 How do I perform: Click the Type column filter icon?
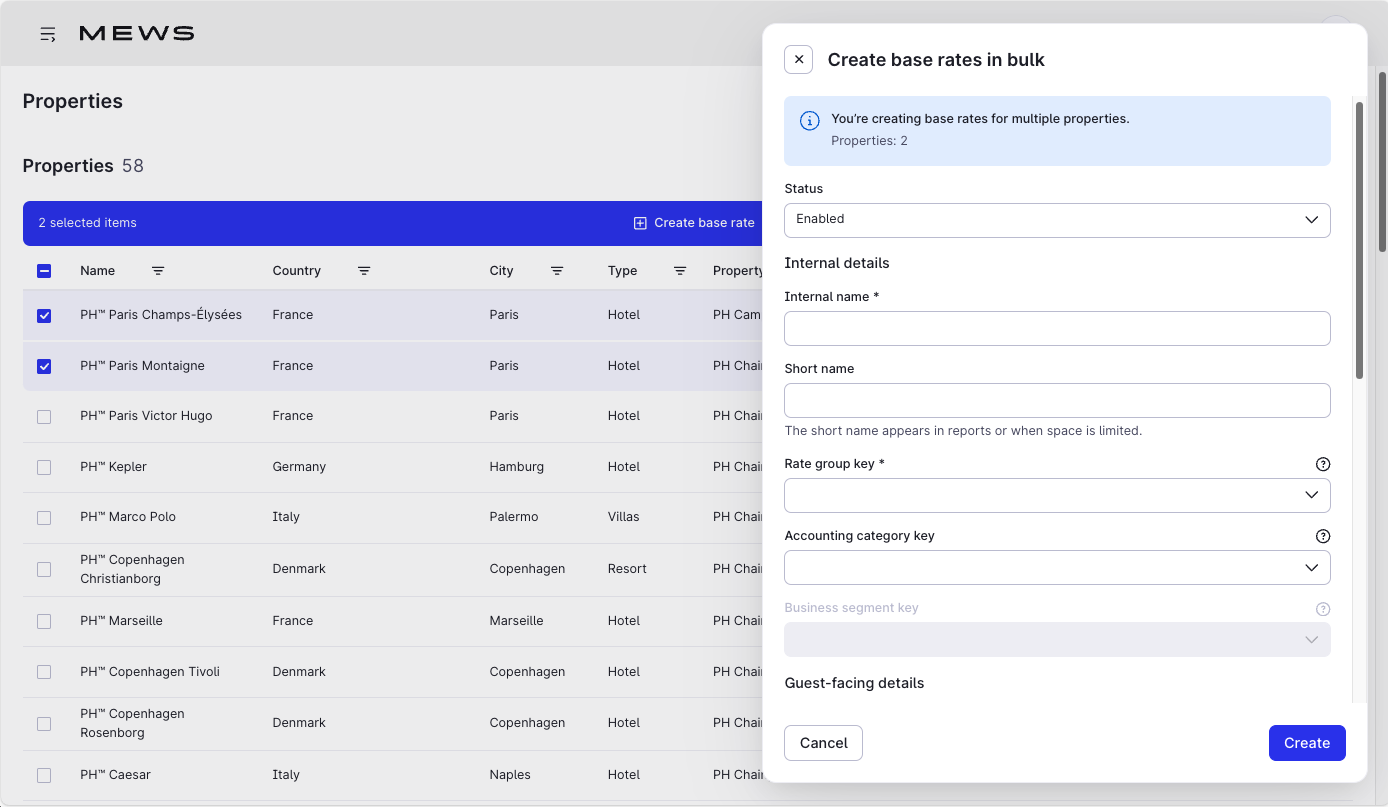[680, 271]
